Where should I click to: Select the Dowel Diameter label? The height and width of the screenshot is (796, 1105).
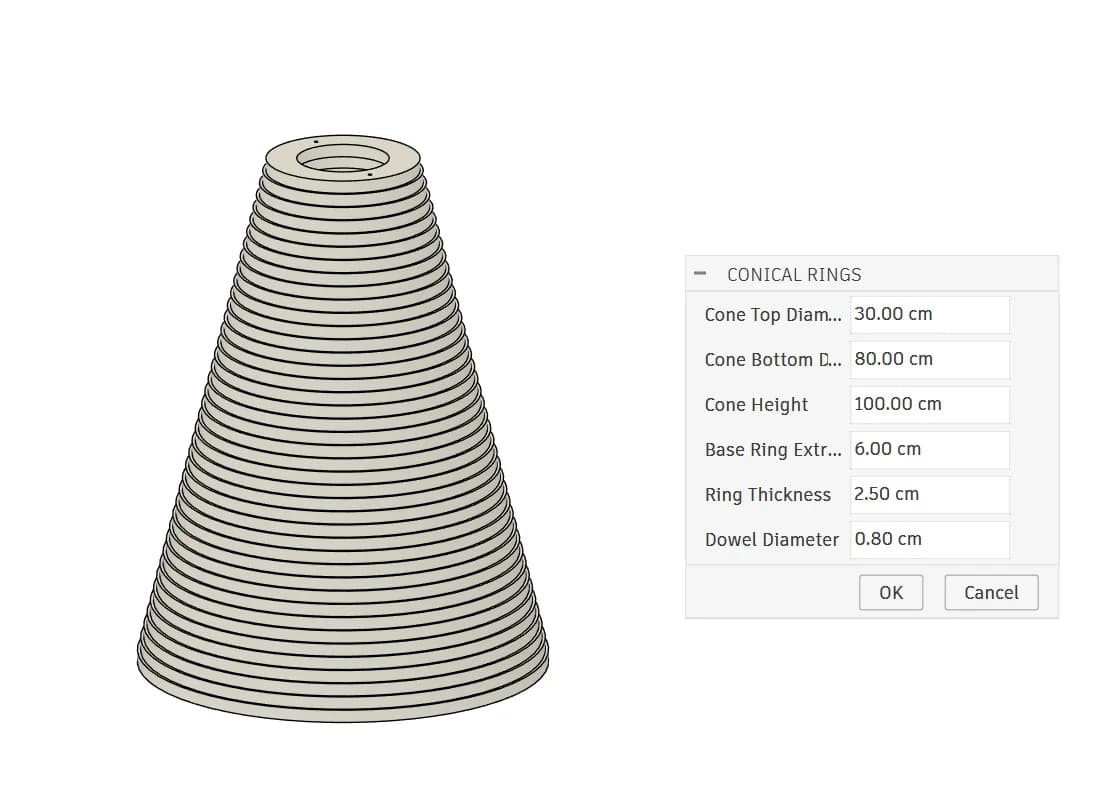(772, 540)
